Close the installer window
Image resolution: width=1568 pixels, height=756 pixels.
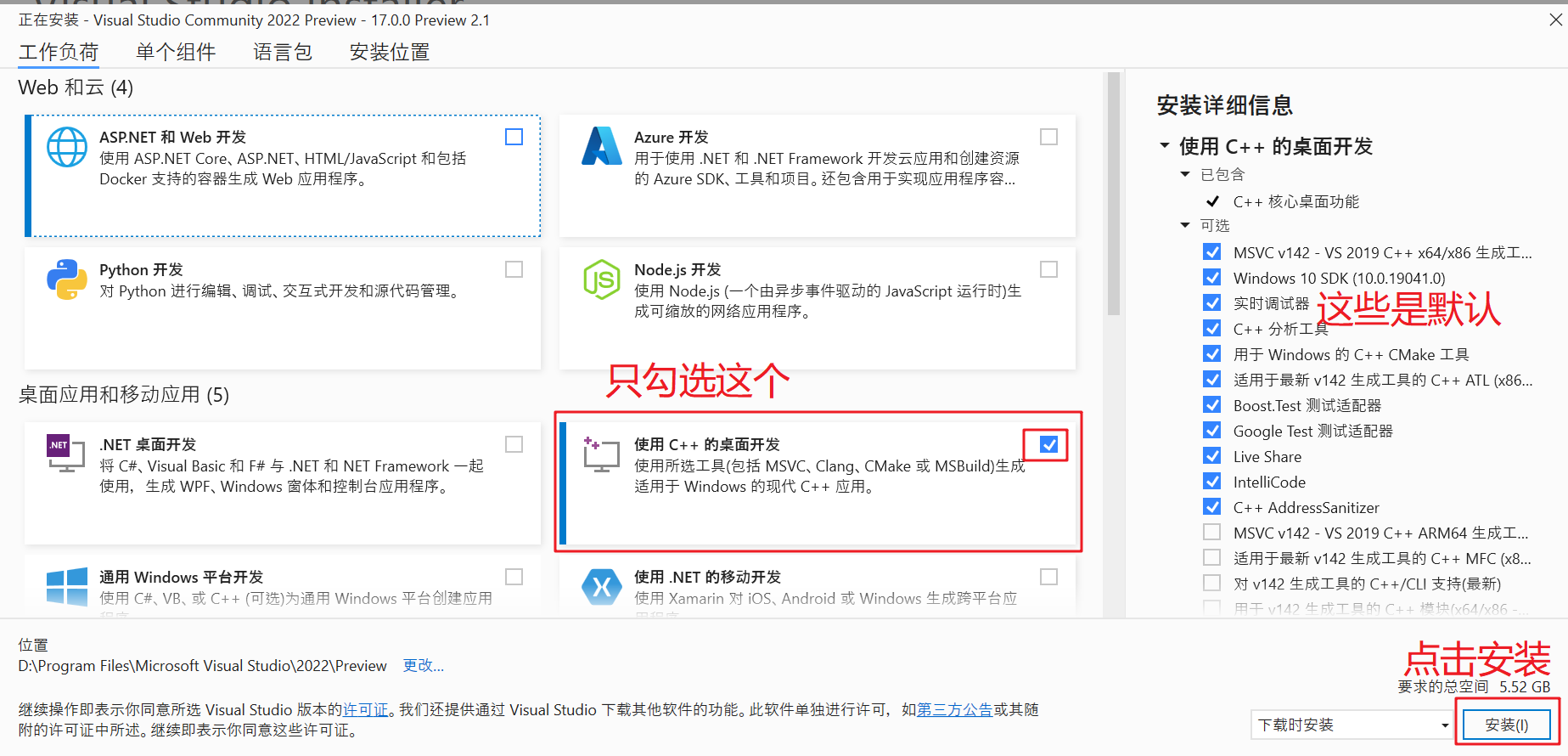point(1555,20)
